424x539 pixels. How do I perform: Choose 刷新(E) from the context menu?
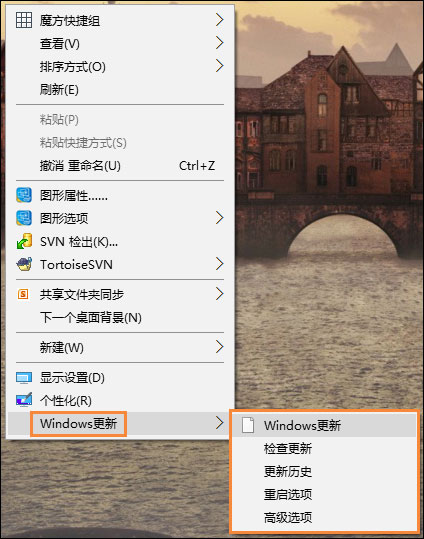click(x=120, y=89)
